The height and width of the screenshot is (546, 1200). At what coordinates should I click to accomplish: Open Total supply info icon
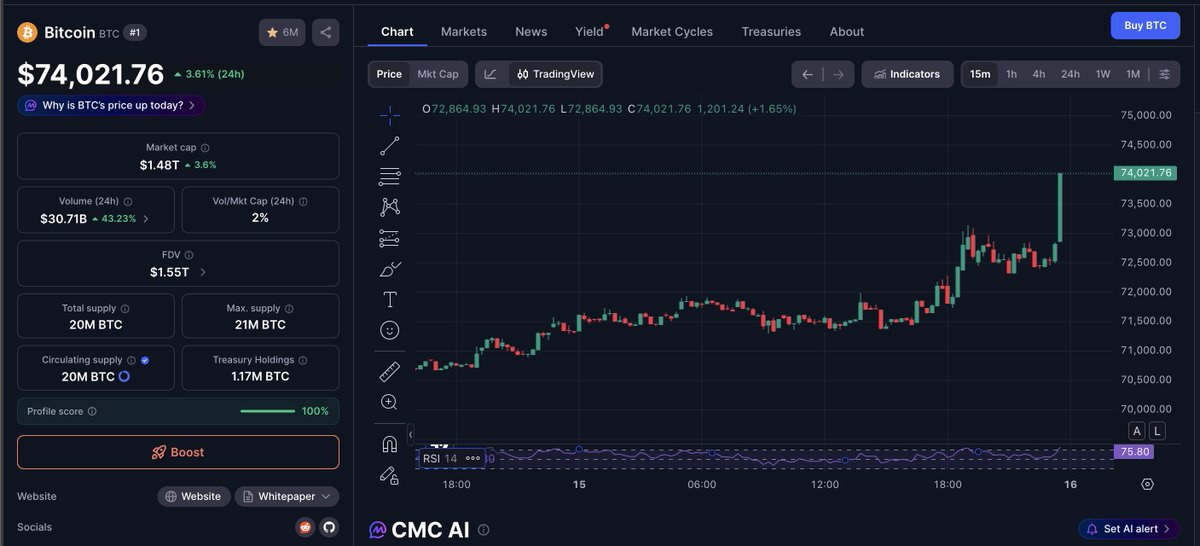125,309
